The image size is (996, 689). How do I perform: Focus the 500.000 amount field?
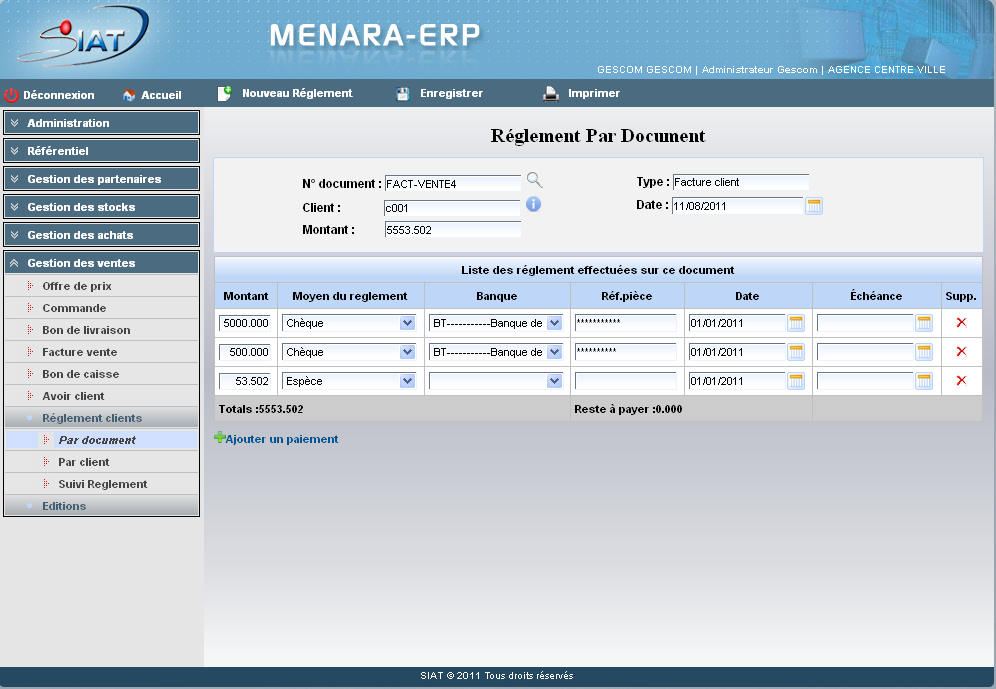pos(245,352)
